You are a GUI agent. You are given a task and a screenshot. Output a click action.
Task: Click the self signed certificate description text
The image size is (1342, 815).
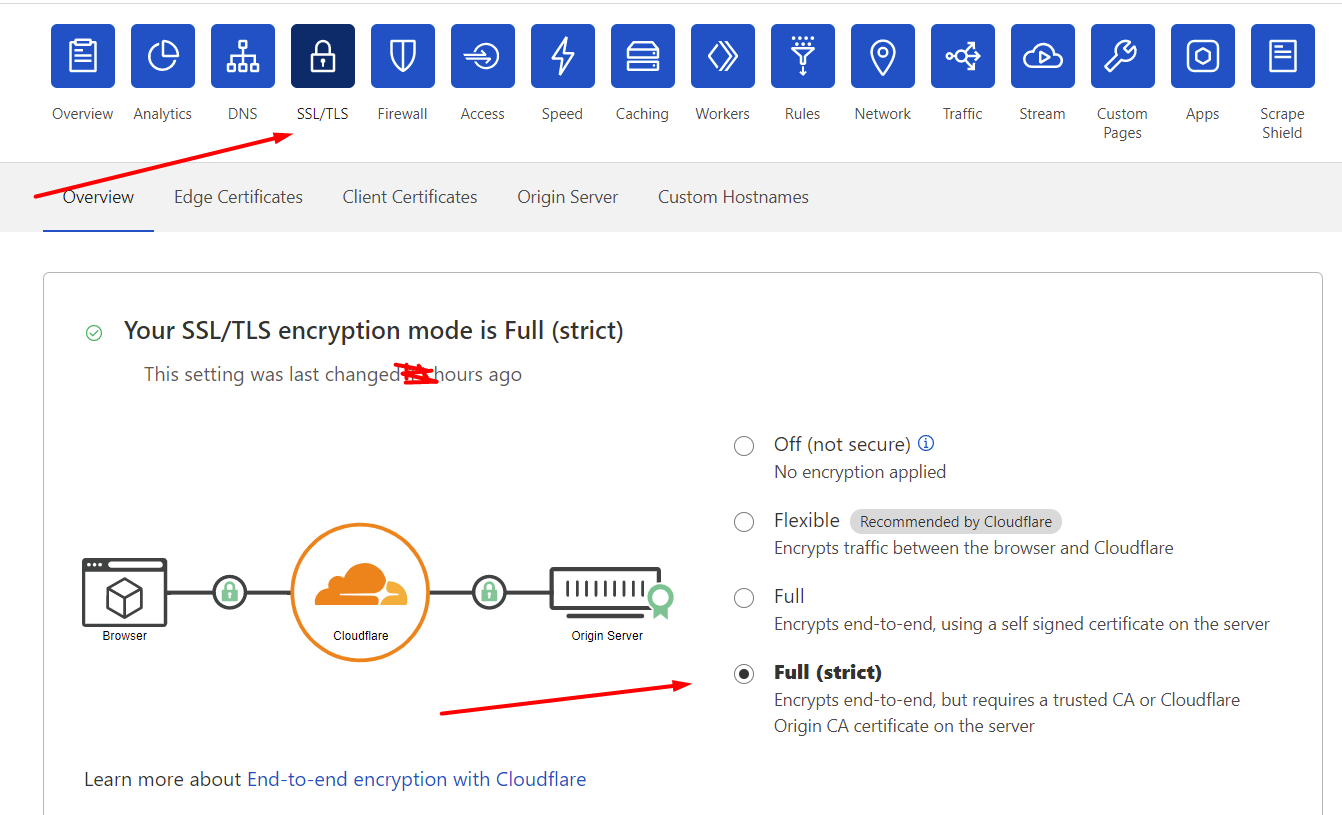1022,624
